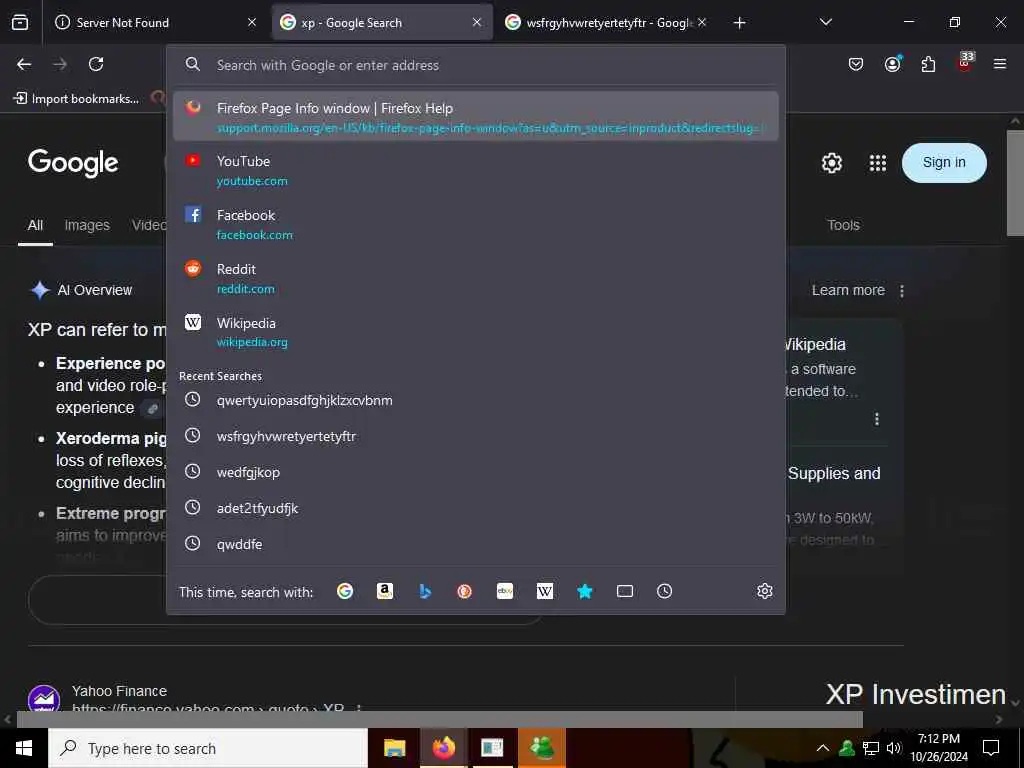Click the page vertical scrollbar thumb
Image resolution: width=1024 pixels, height=768 pixels.
coord(1015,183)
